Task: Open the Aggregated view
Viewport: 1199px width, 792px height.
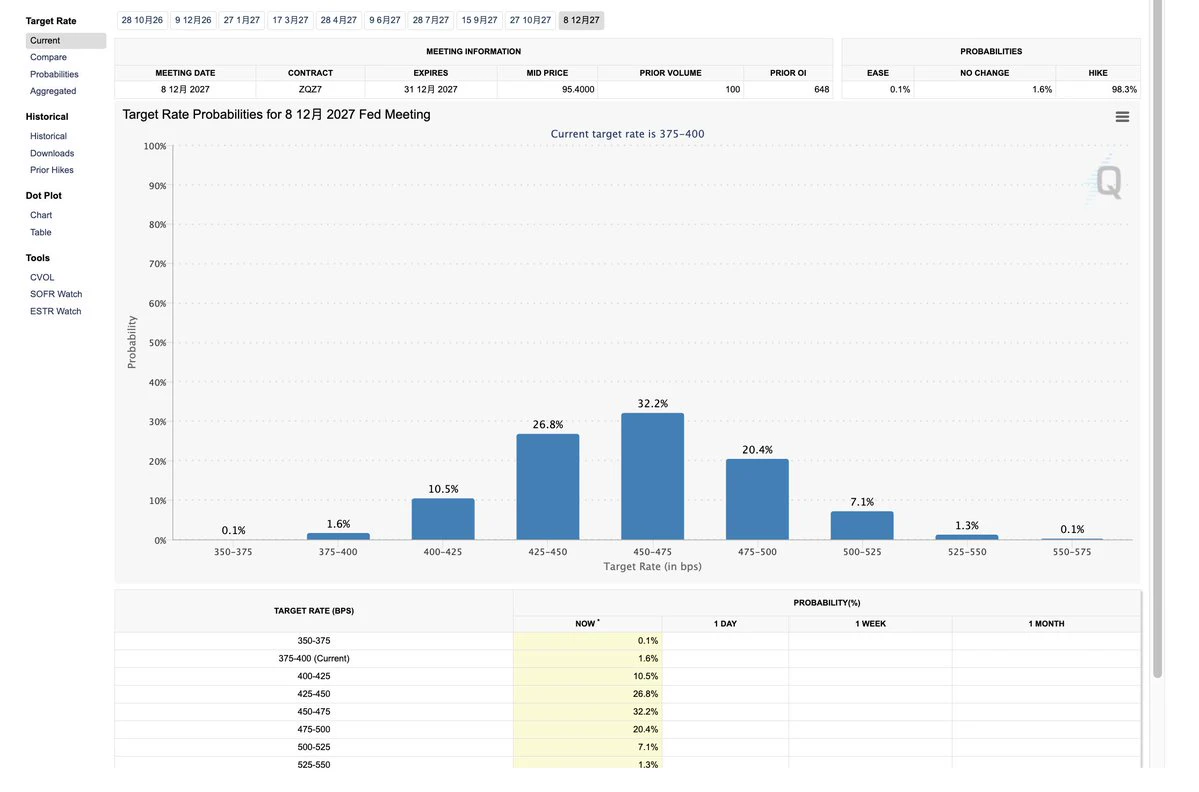Action: pyautogui.click(x=53, y=91)
